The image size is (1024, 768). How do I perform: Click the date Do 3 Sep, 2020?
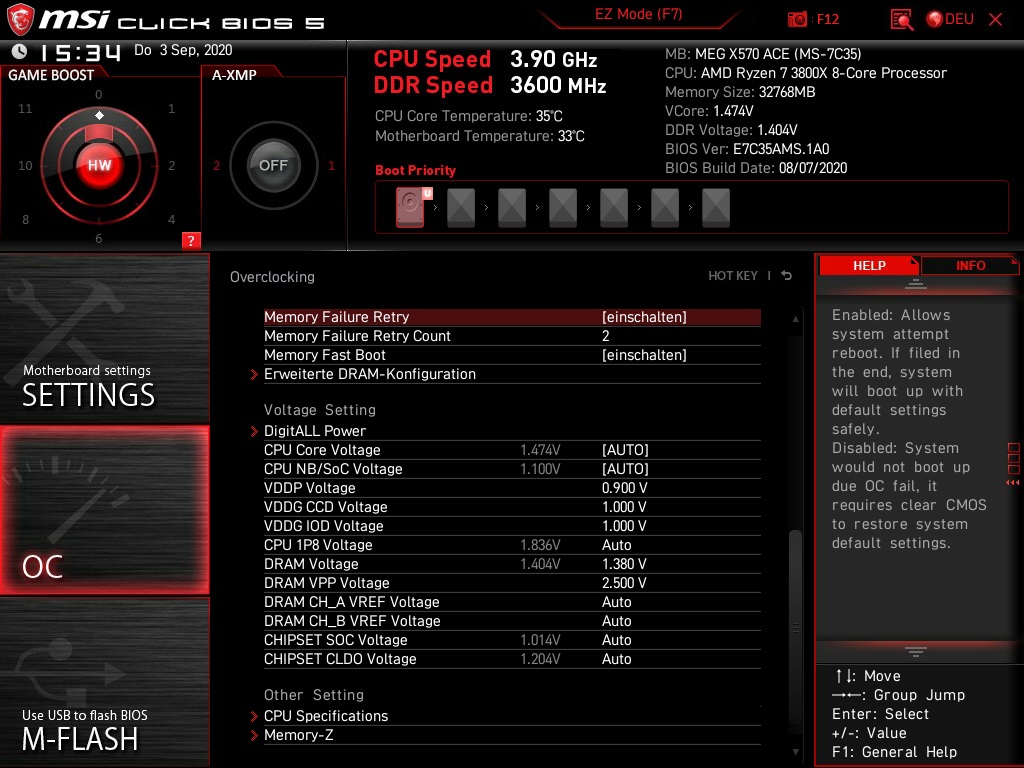pyautogui.click(x=183, y=50)
